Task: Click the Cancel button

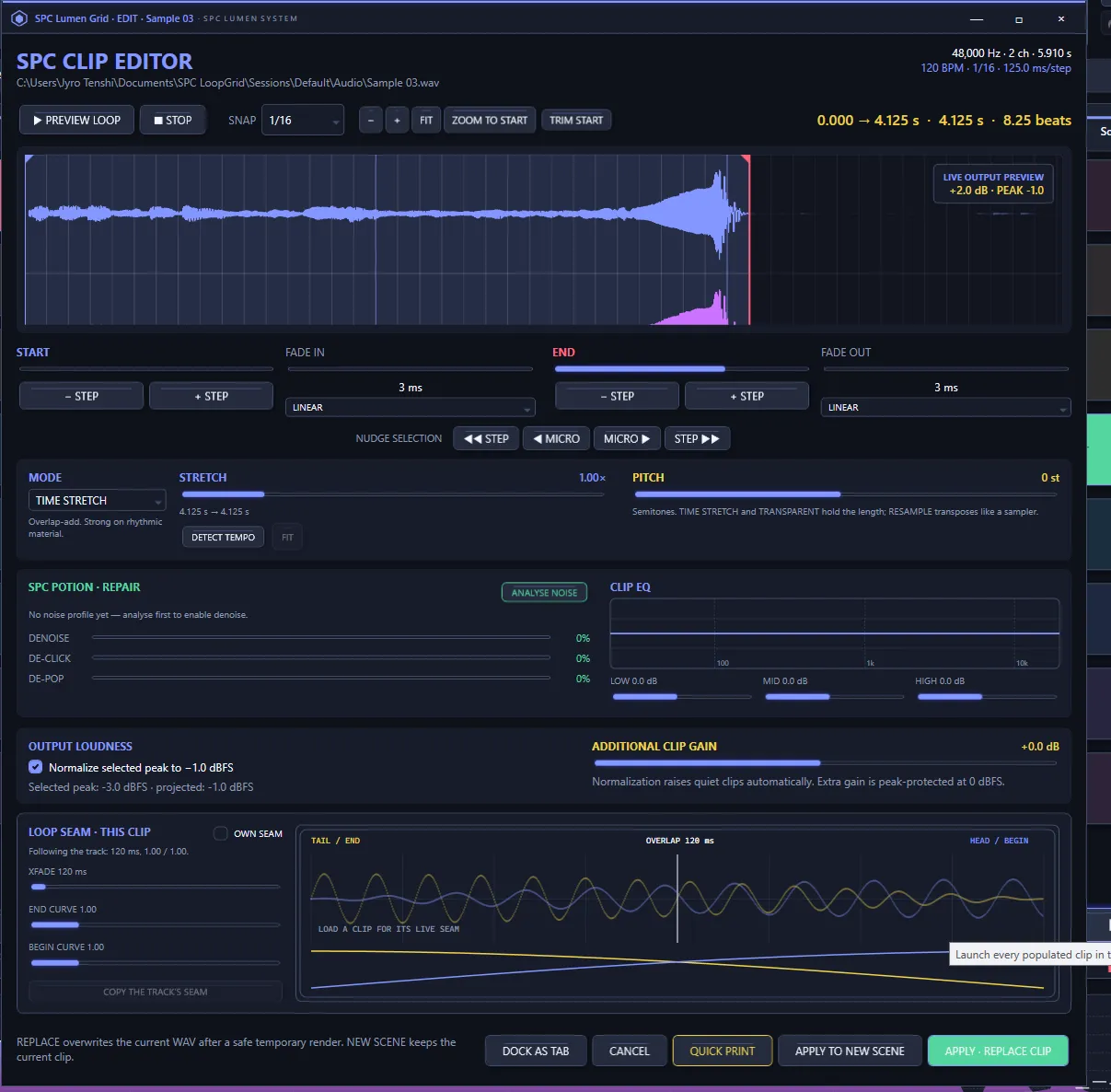Action: click(x=630, y=1051)
